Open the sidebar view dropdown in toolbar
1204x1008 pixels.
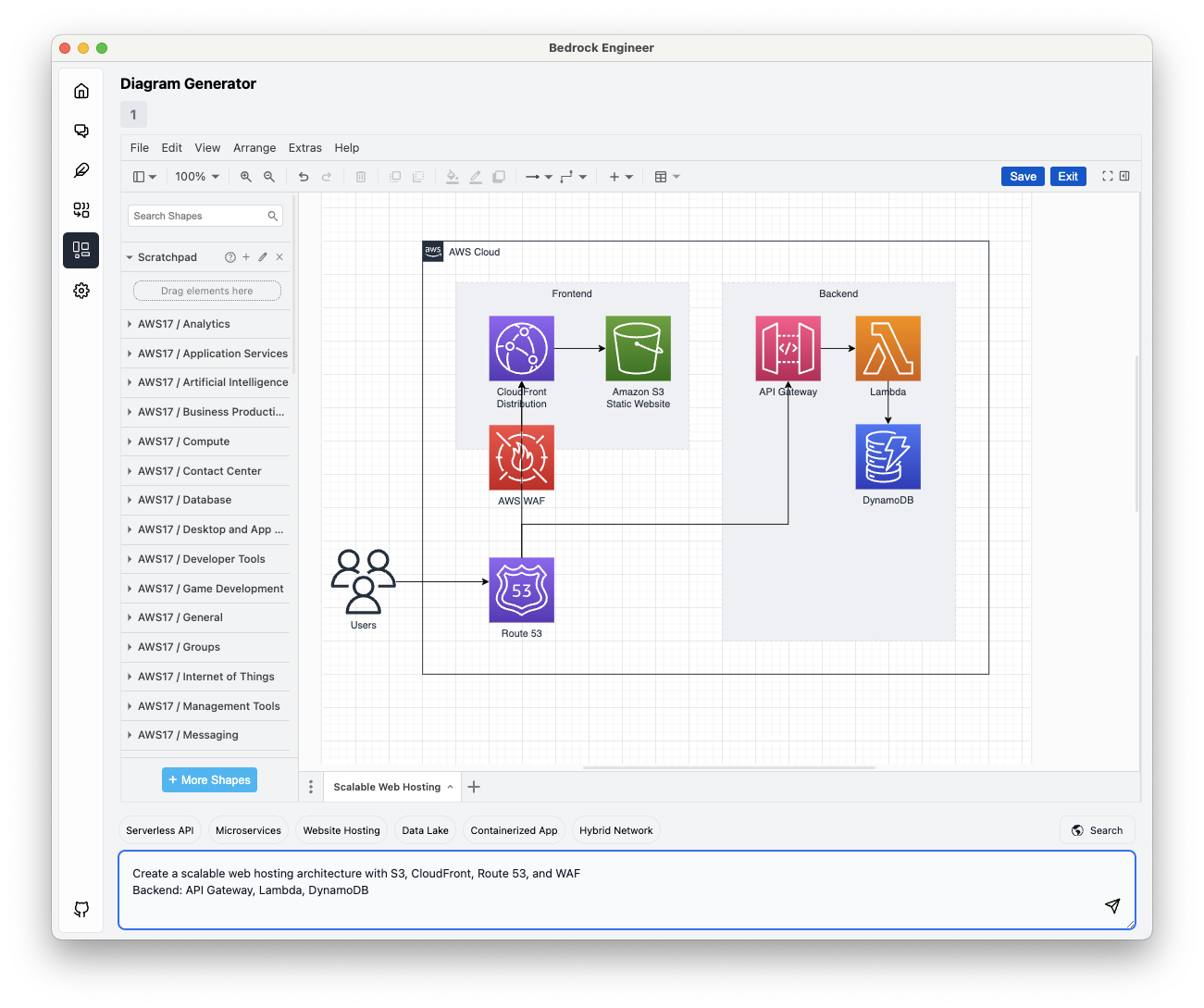144,177
